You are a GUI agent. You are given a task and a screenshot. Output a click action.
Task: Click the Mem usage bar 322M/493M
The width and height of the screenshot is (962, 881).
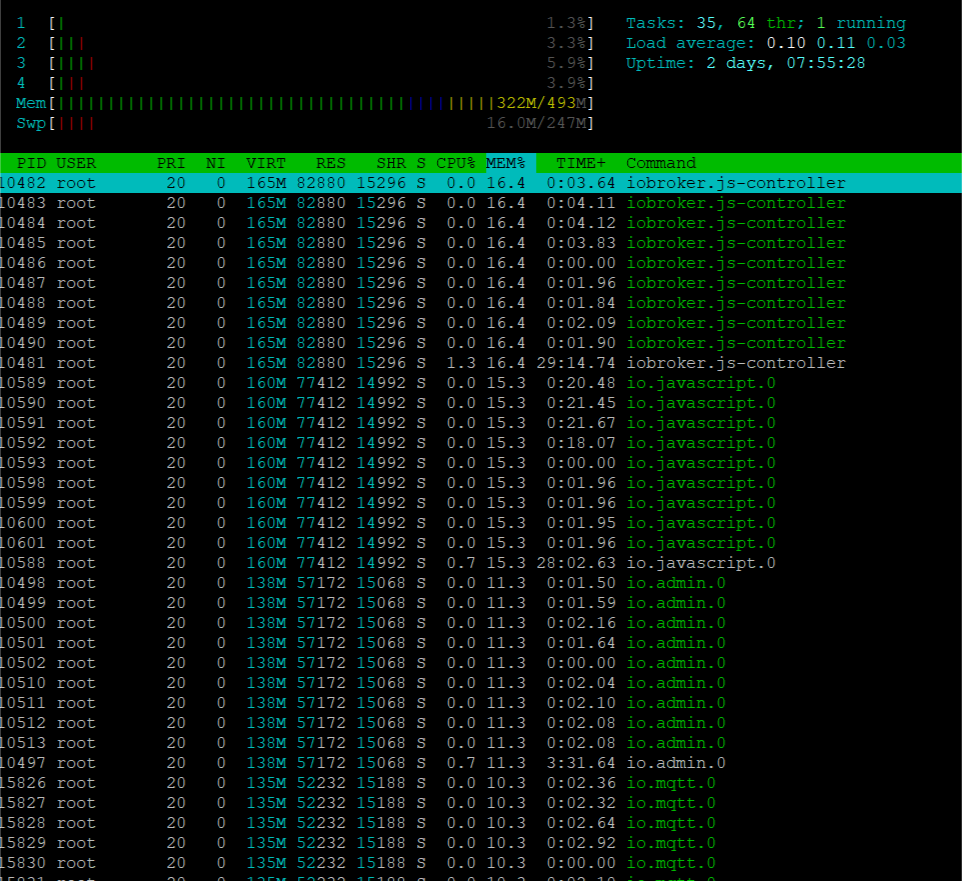305,103
